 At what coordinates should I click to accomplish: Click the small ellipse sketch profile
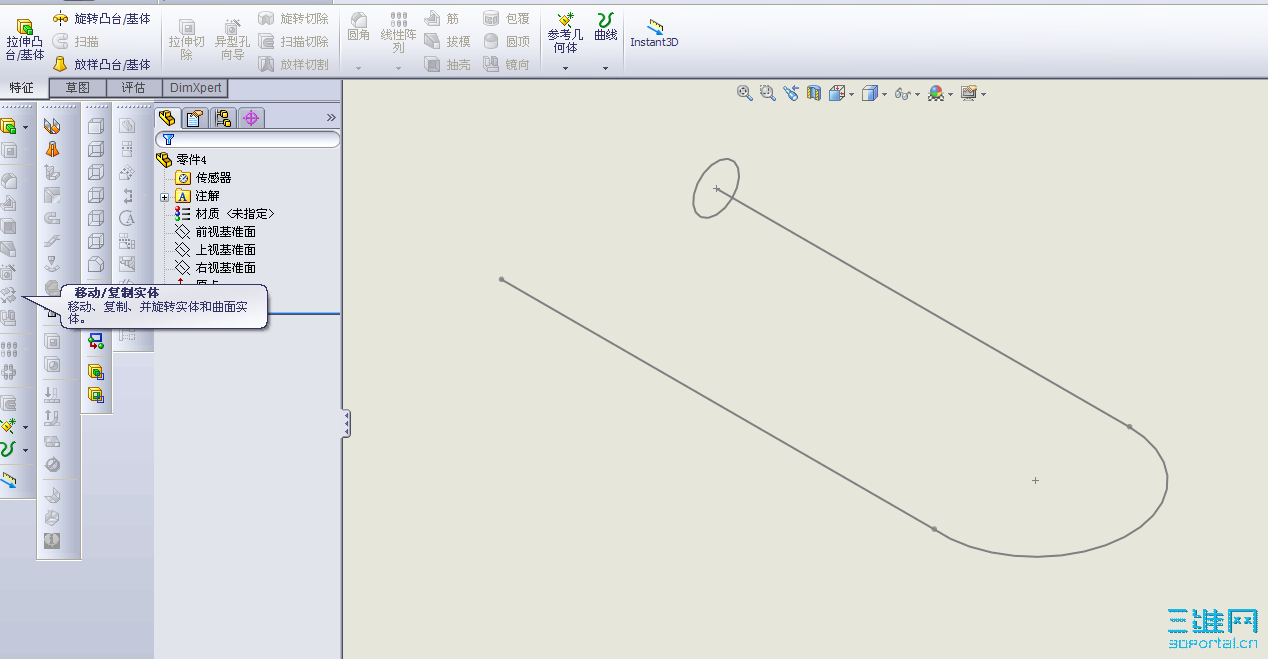[716, 188]
